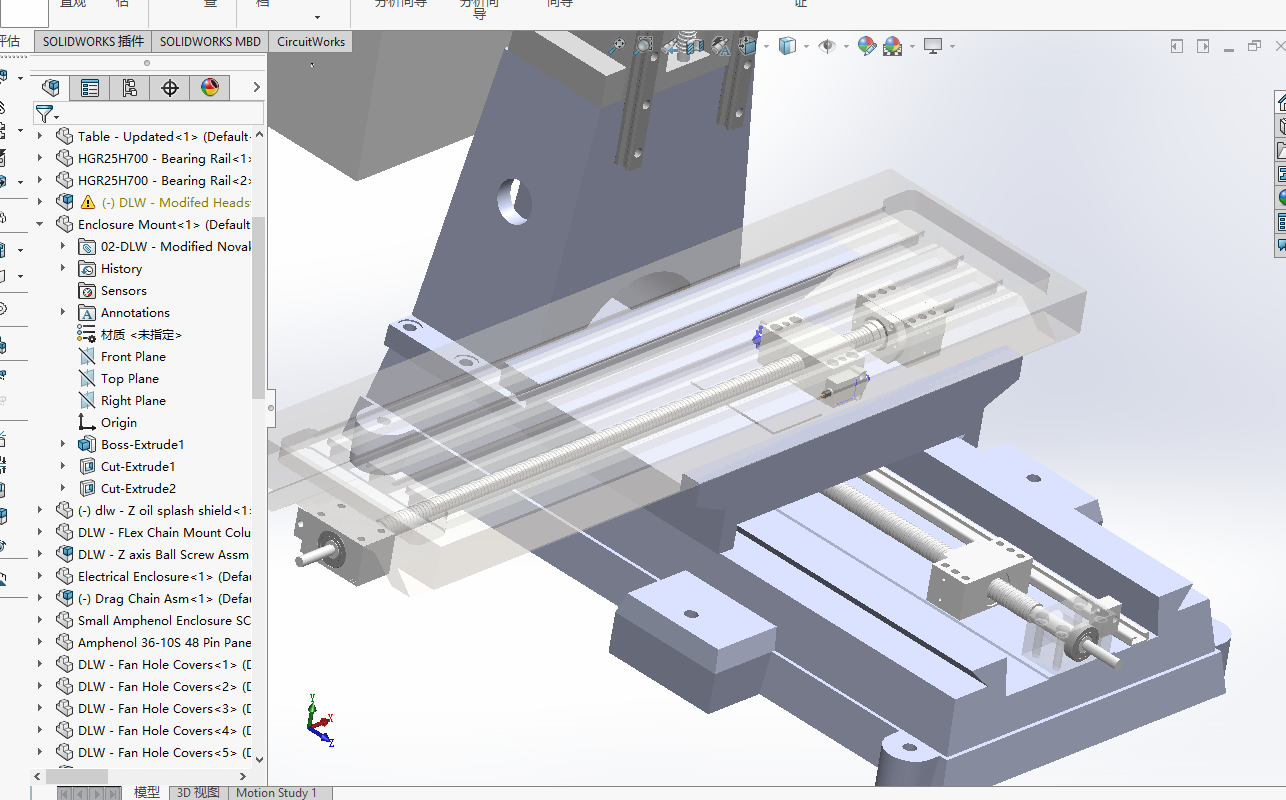The width and height of the screenshot is (1286, 800).
Task: Click the right-arrow split window button
Action: click(x=1203, y=46)
